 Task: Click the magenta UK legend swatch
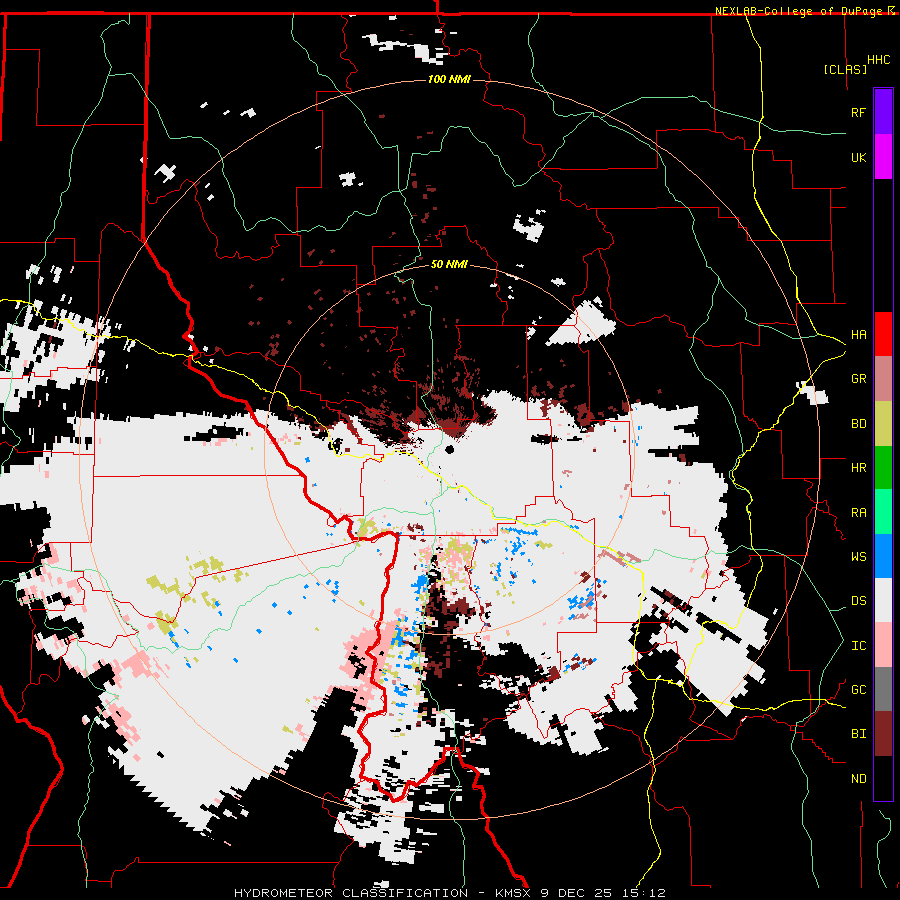click(883, 157)
